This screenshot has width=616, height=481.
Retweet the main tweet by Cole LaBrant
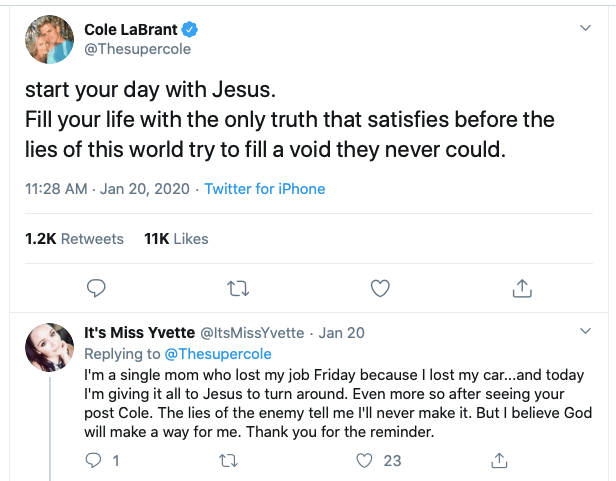[238, 289]
